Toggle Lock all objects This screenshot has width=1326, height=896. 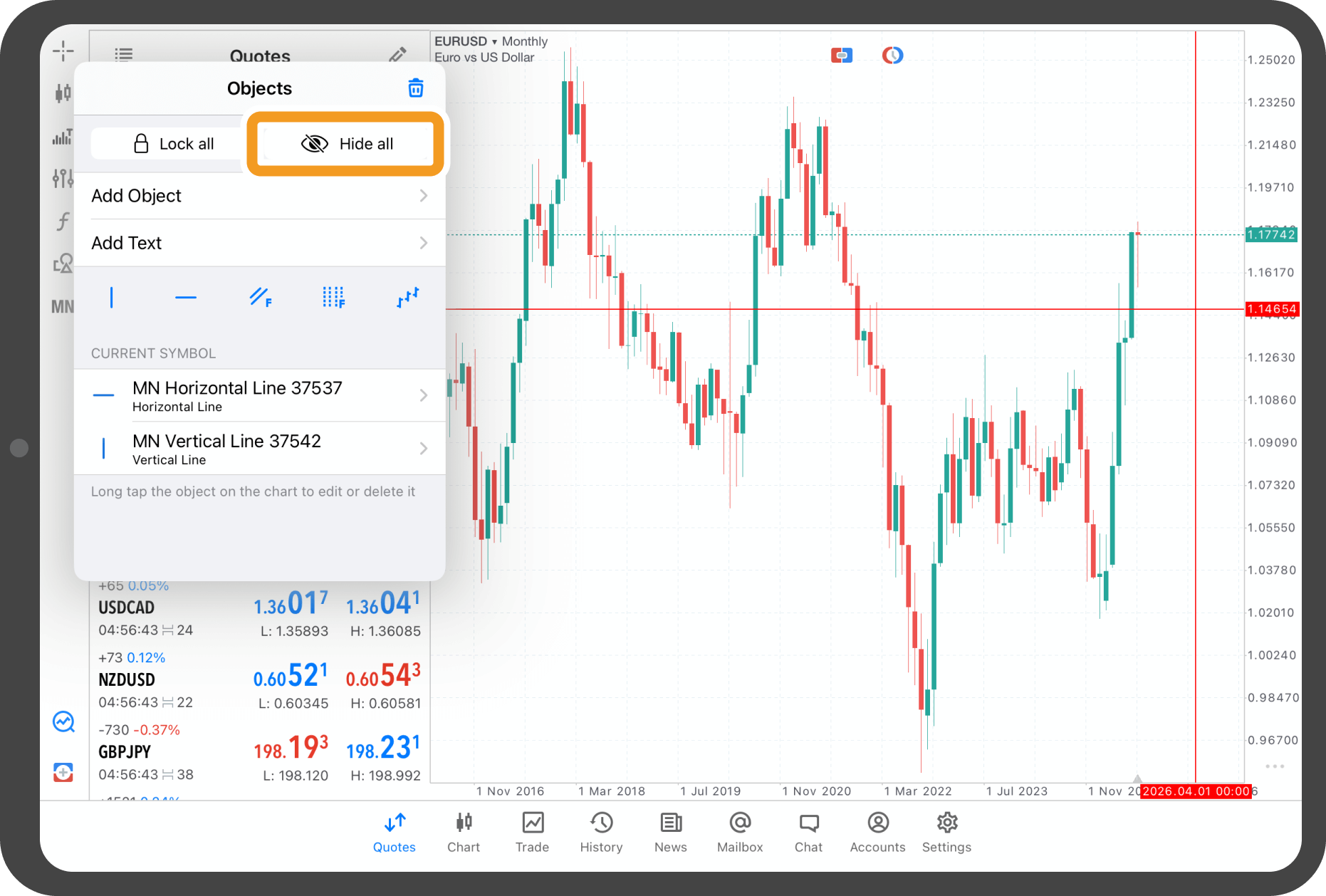(x=173, y=144)
